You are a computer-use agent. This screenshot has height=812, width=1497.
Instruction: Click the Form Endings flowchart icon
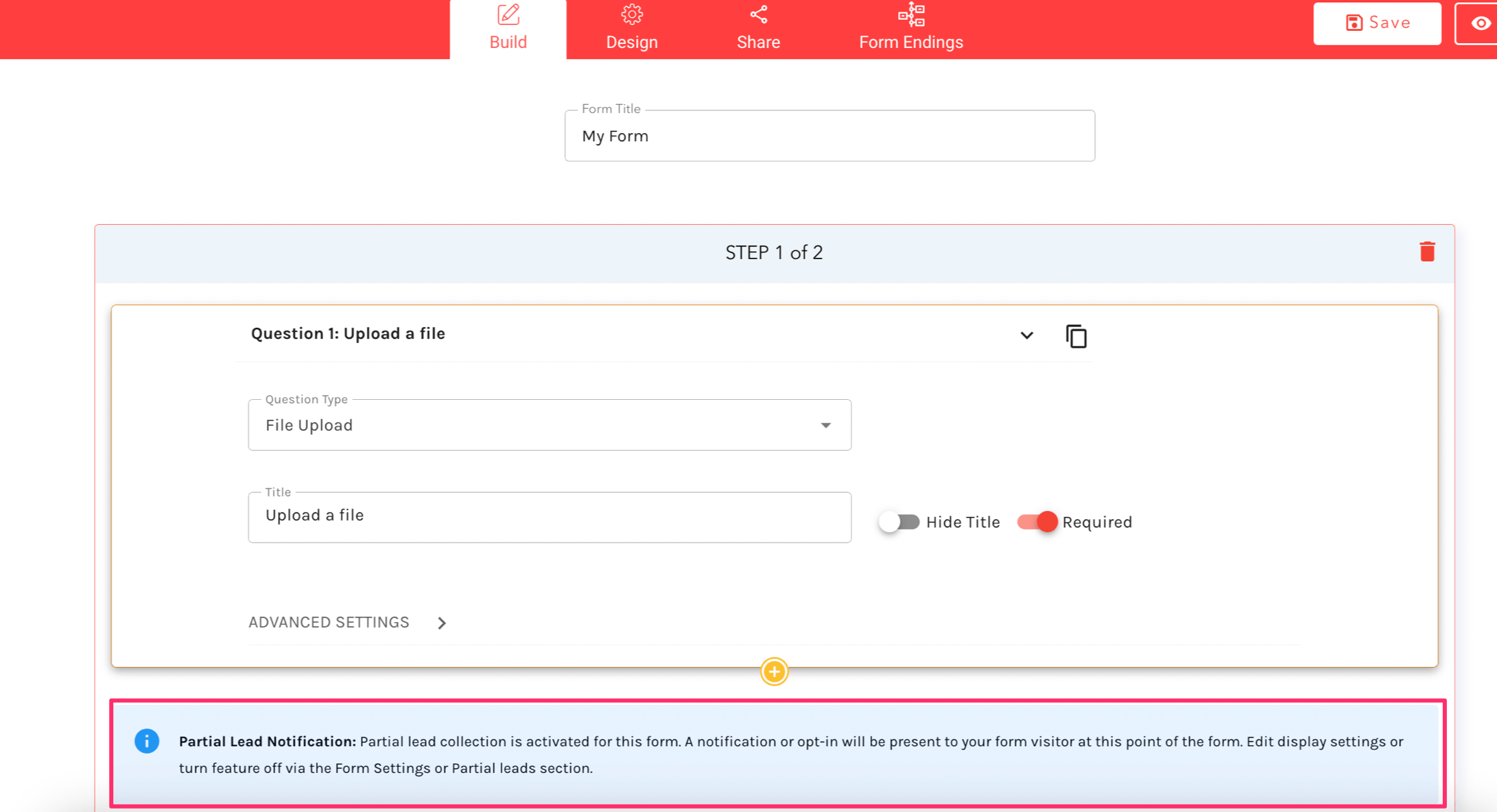tap(911, 14)
